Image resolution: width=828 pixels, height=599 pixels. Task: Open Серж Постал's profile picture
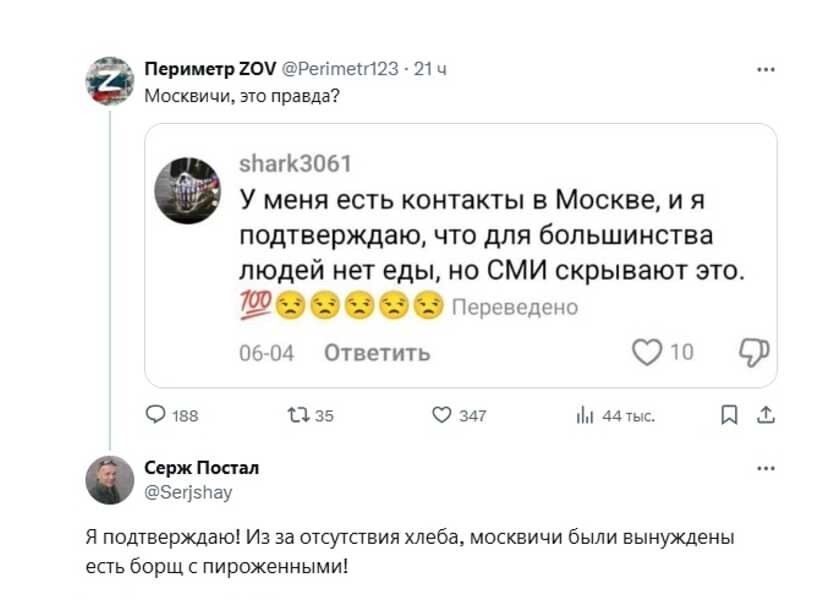coord(110,480)
